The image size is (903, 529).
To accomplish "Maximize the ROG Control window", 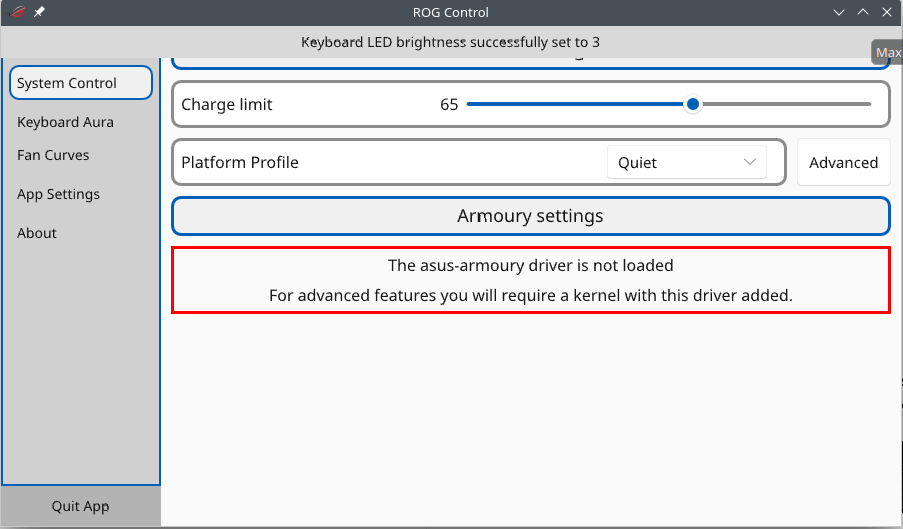I will coord(862,13).
